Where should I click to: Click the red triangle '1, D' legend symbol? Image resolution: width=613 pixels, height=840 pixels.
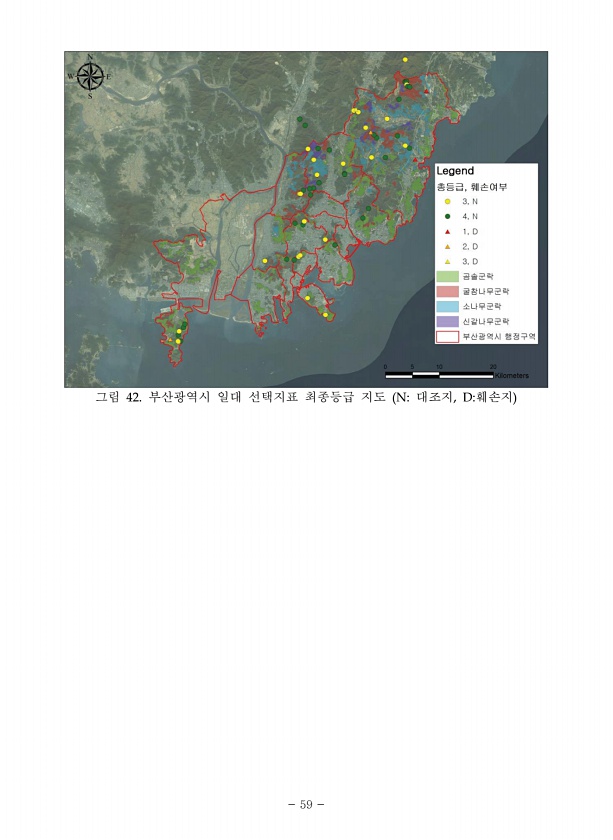click(x=447, y=231)
